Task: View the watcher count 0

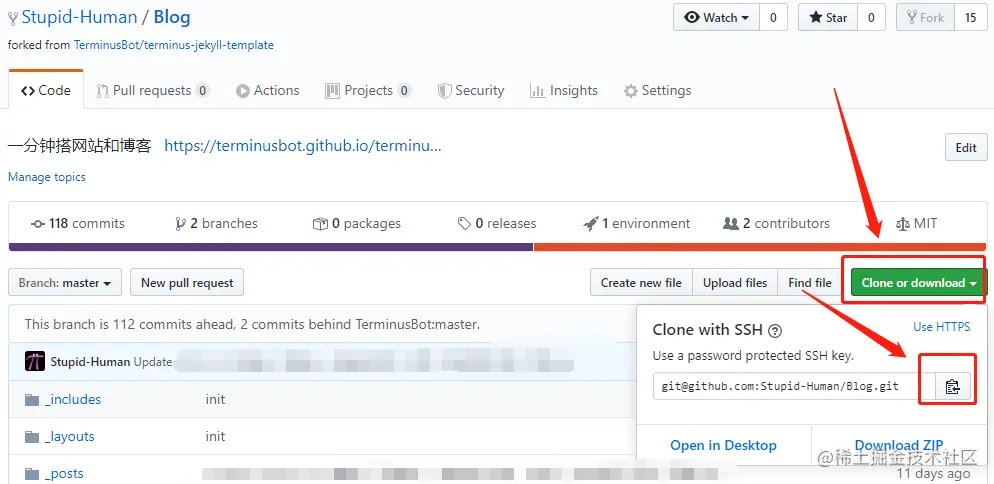Action: (x=773, y=18)
